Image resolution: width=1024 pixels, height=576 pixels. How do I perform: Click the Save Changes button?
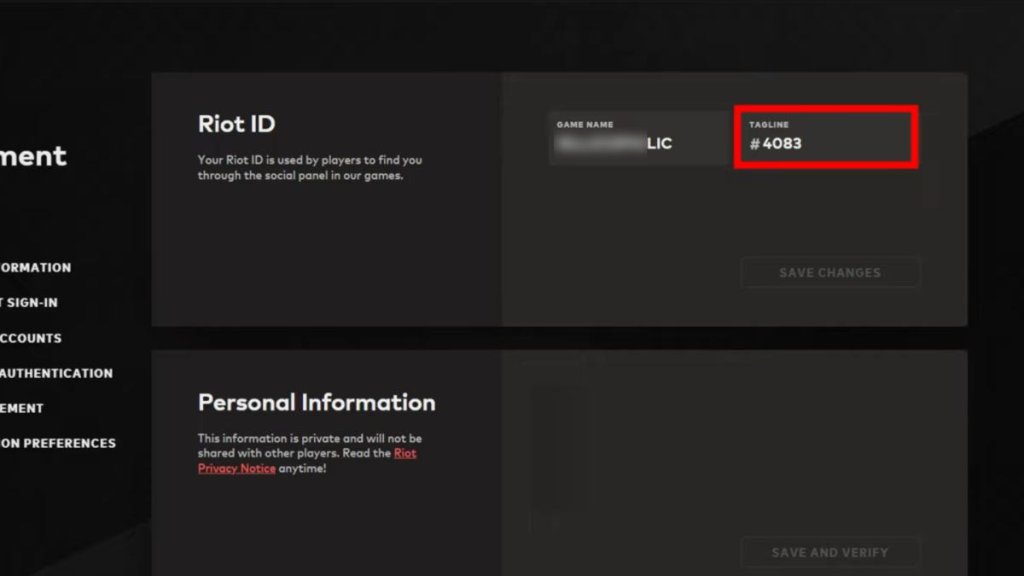click(830, 273)
